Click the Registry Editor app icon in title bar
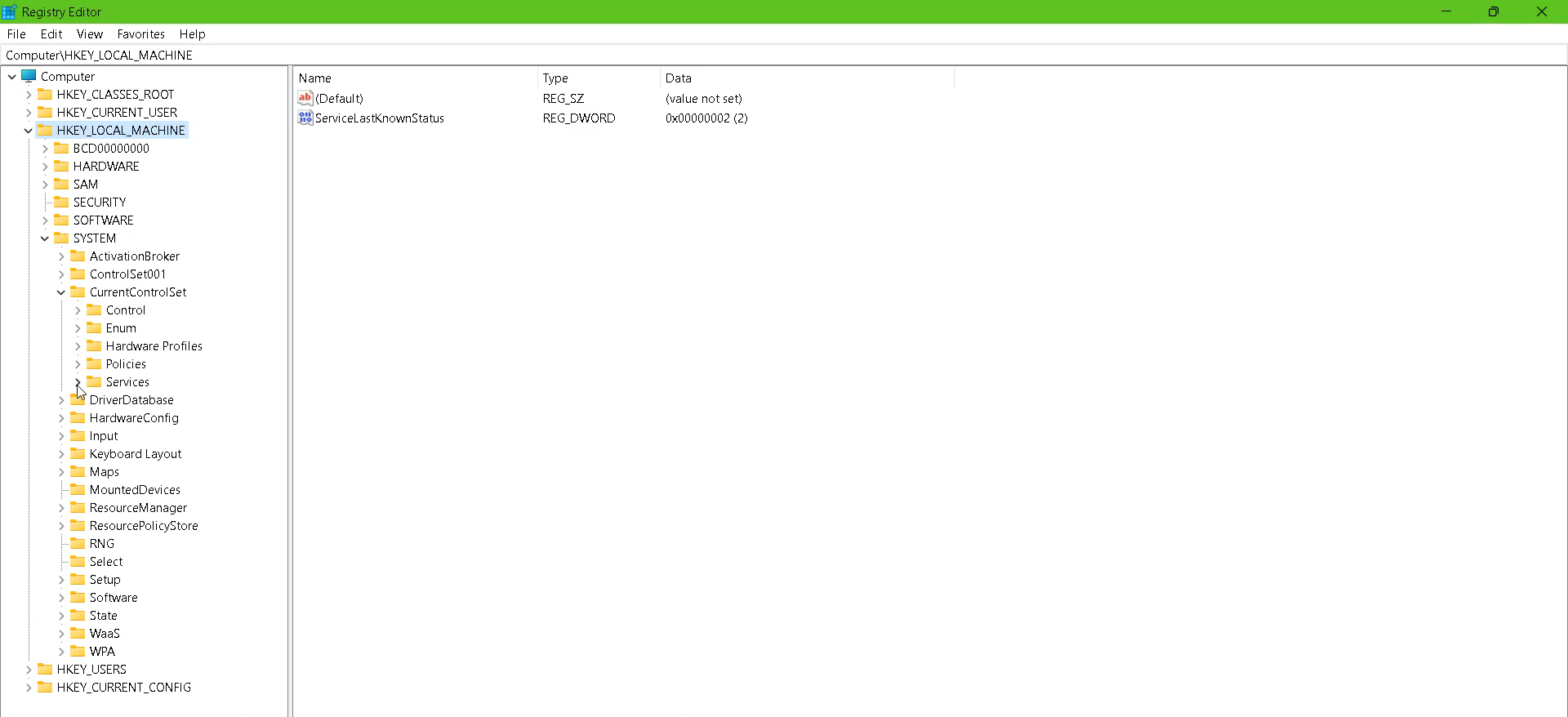Image resolution: width=1568 pixels, height=717 pixels. pyautogui.click(x=9, y=11)
